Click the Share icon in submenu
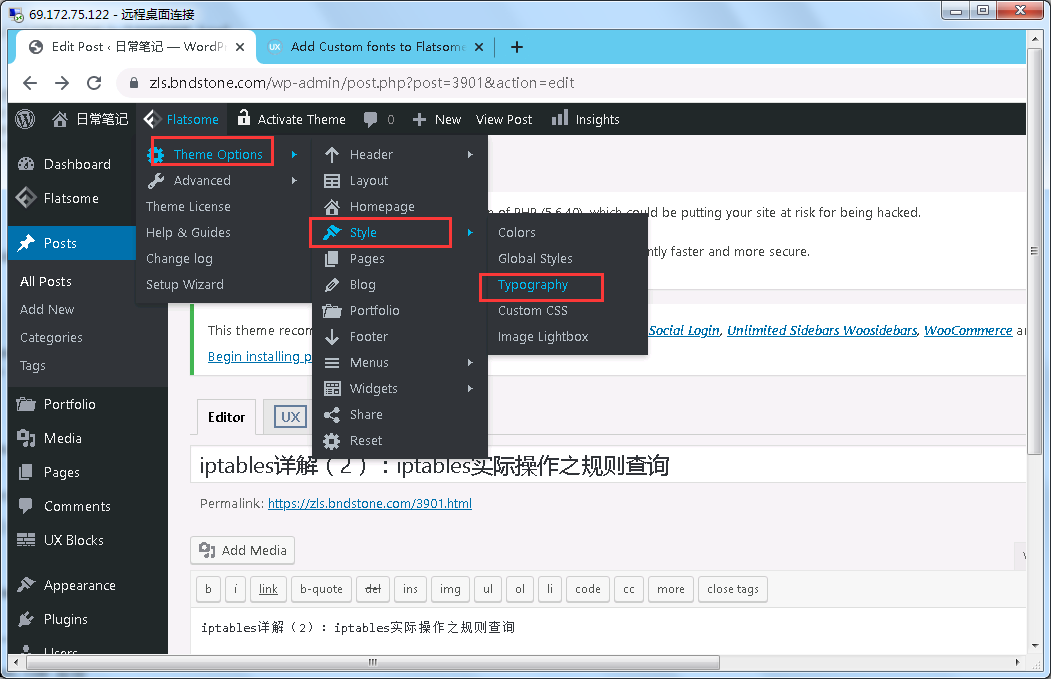Screen dimensions: 1051x679 point(332,415)
